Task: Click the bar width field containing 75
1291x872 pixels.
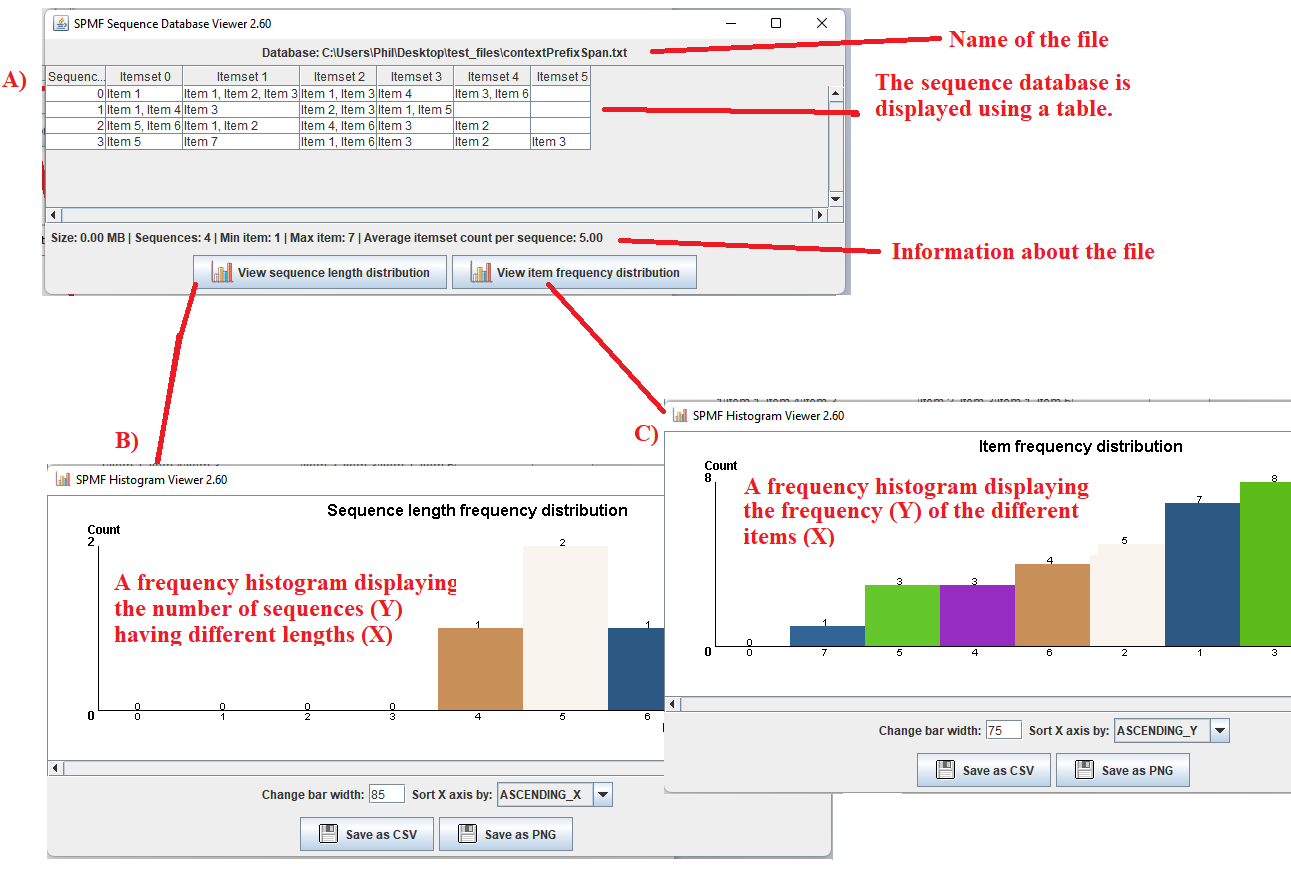Action: (x=1003, y=731)
